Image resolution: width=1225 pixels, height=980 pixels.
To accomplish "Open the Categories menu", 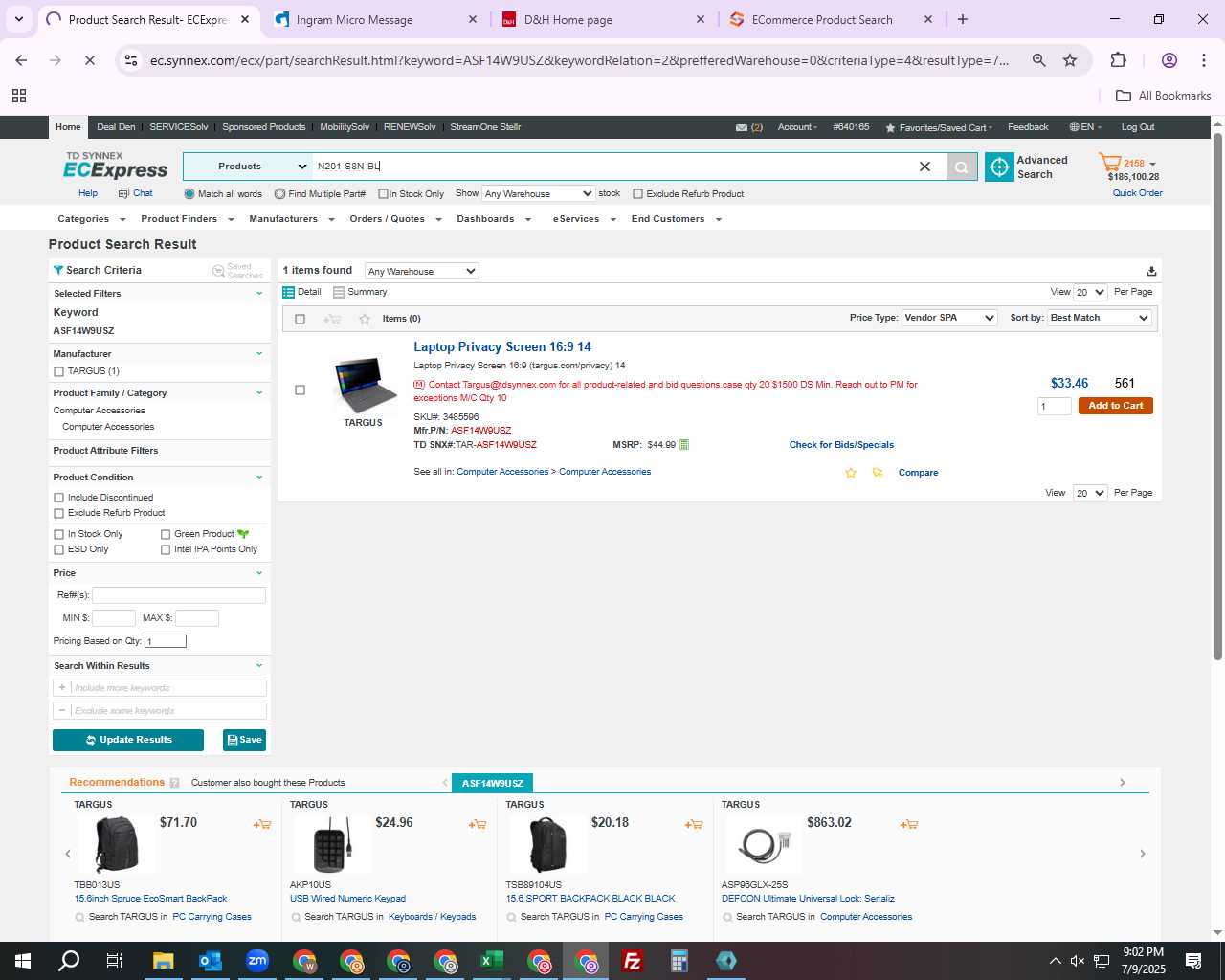I will click(91, 219).
